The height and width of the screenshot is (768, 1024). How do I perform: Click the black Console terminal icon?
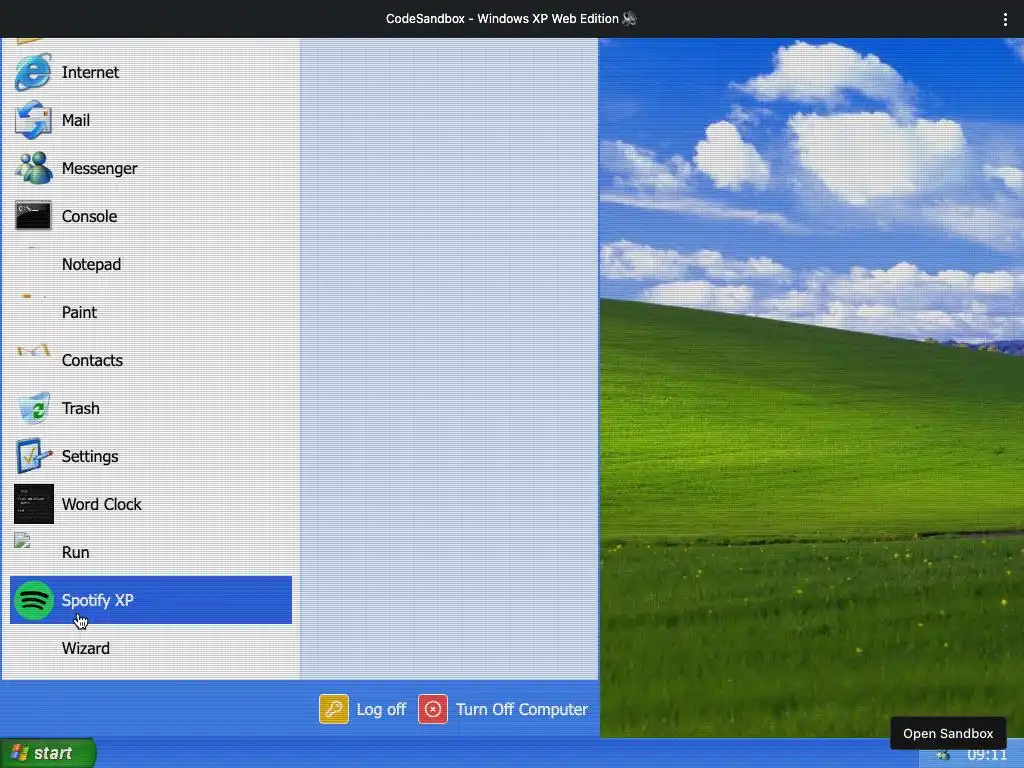[33, 216]
